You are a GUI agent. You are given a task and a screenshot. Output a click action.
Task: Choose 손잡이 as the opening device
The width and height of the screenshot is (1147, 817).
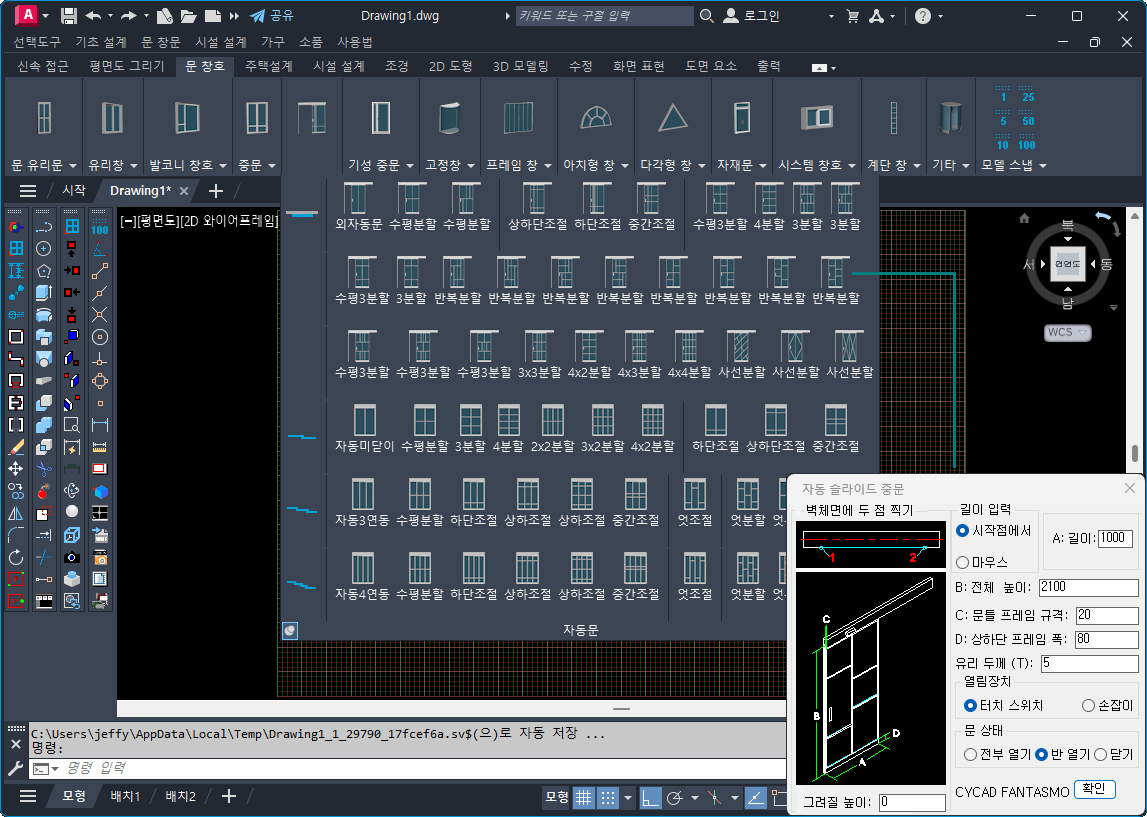(1088, 706)
